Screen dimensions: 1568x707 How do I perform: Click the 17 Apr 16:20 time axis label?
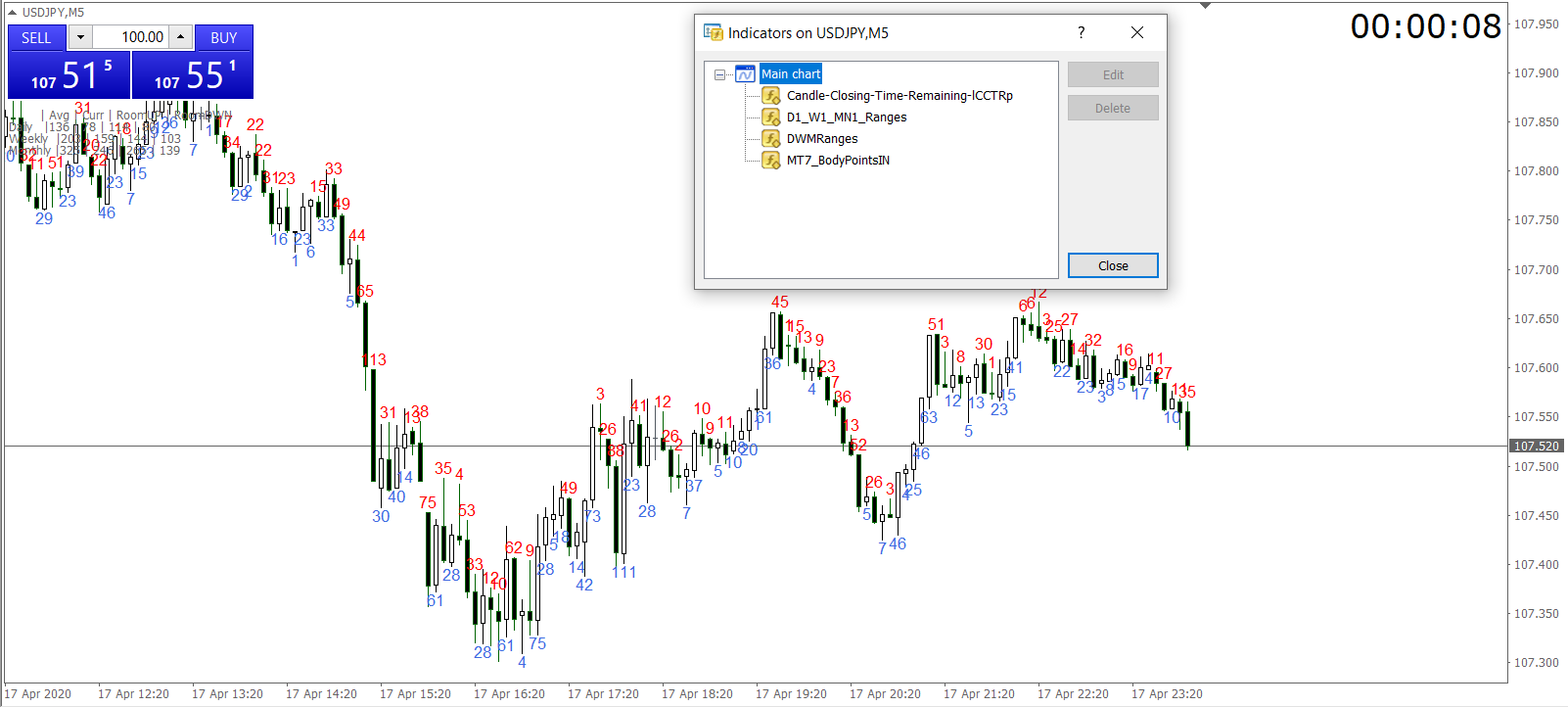pos(509,694)
